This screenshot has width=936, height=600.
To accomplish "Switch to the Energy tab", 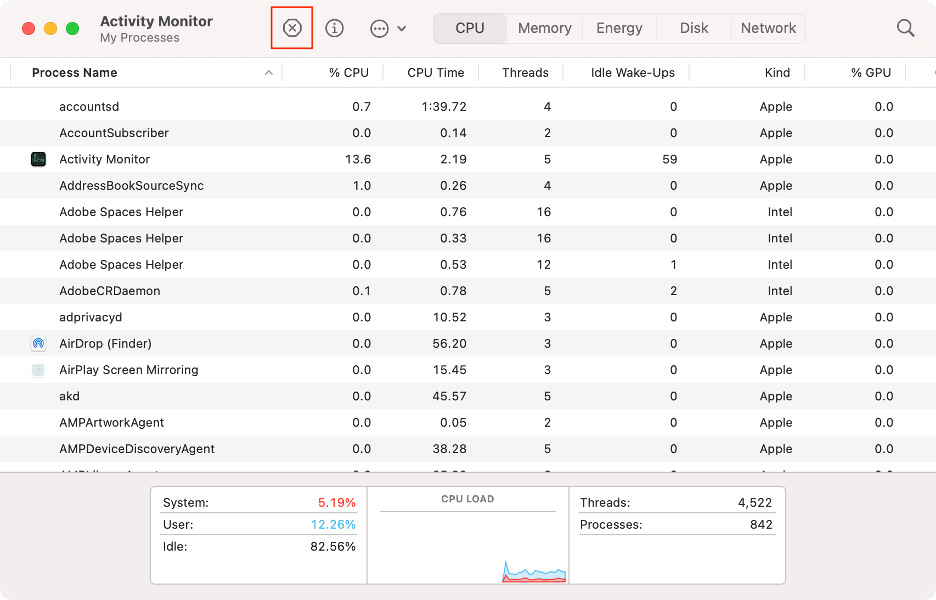I will pos(619,28).
